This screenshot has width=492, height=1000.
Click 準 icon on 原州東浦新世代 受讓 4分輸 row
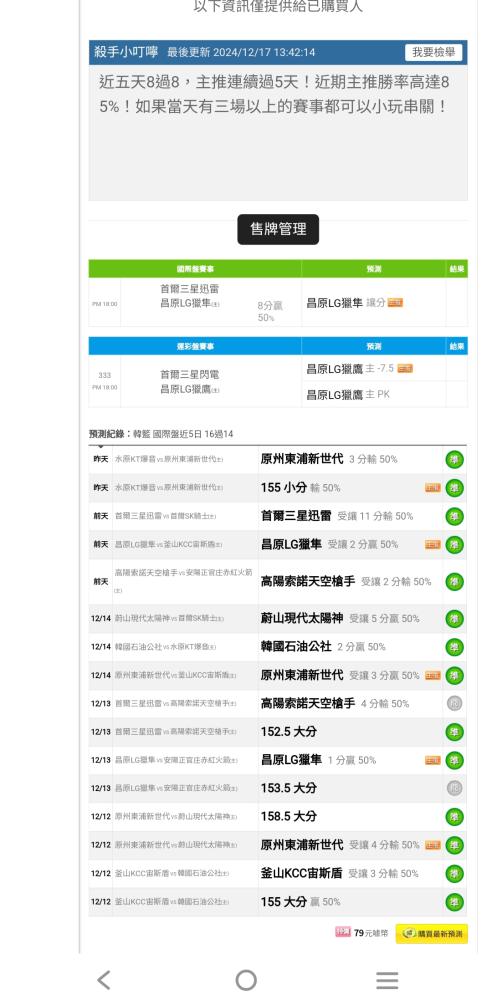[x=454, y=845]
